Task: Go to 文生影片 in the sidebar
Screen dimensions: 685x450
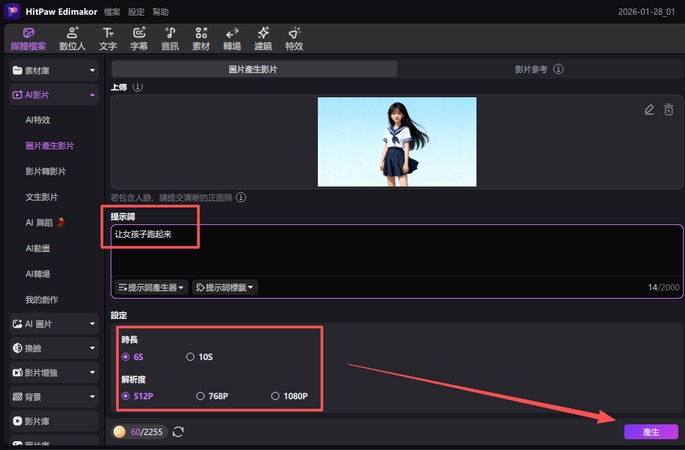Action: (42, 197)
